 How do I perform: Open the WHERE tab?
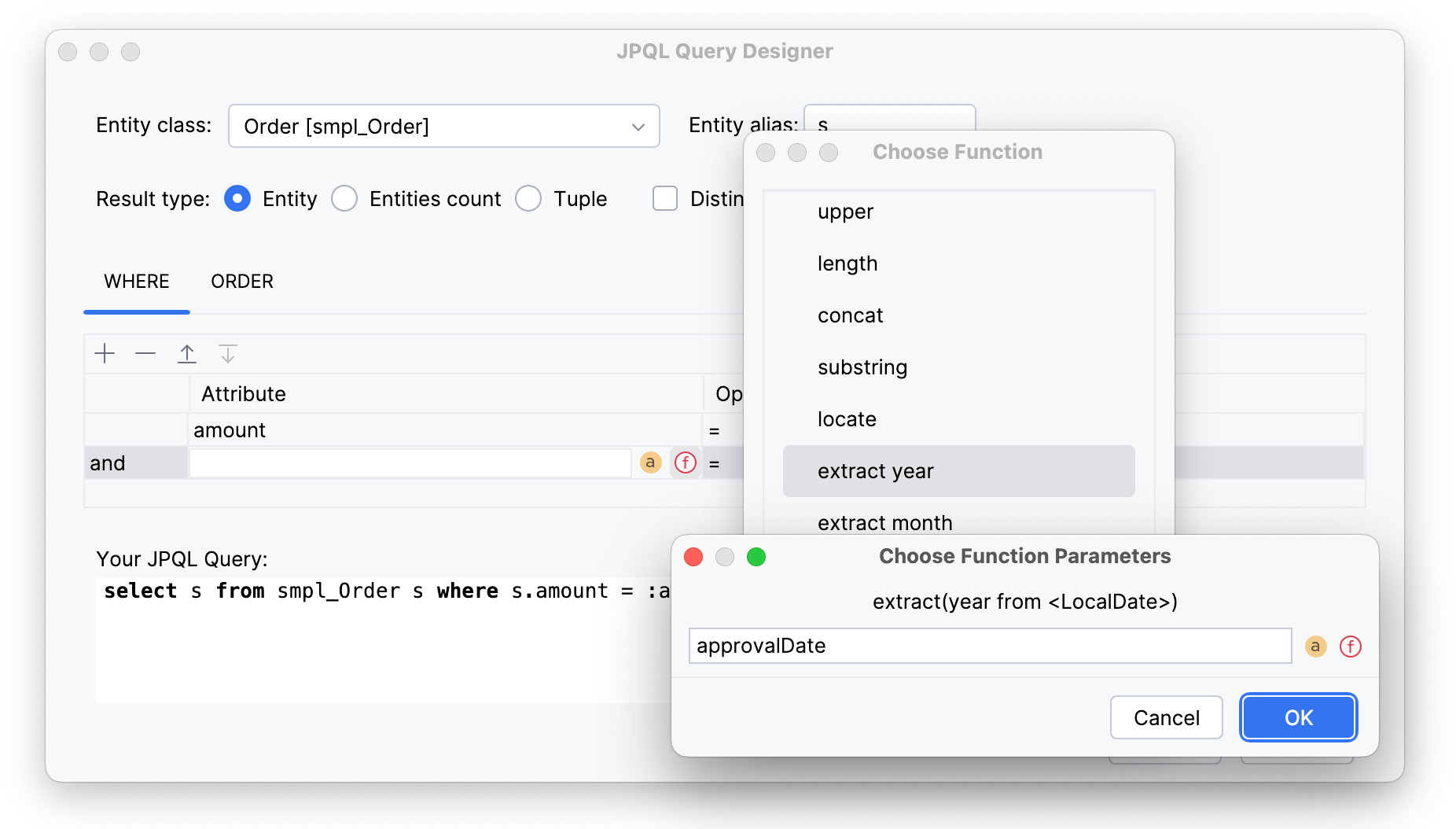point(137,282)
